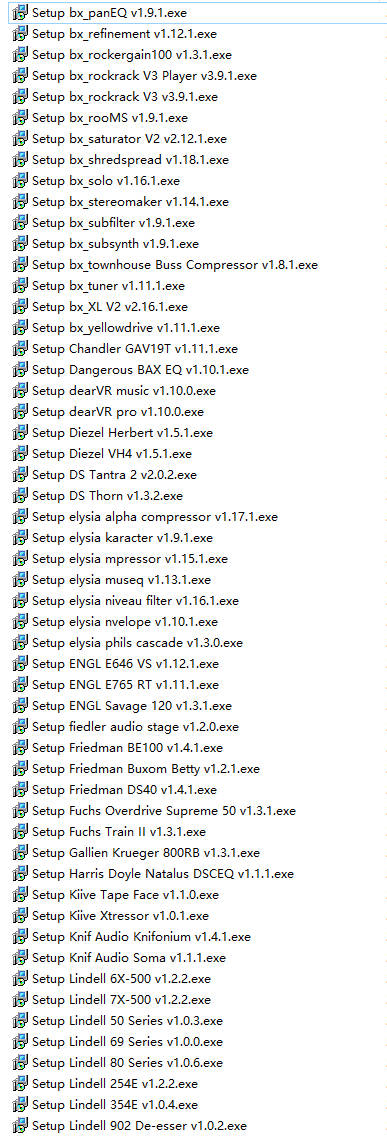Image resolution: width=387 pixels, height=1137 pixels.
Task: Select "Setup Fuchs Train II v1.3.1.exe"
Action: 119,832
